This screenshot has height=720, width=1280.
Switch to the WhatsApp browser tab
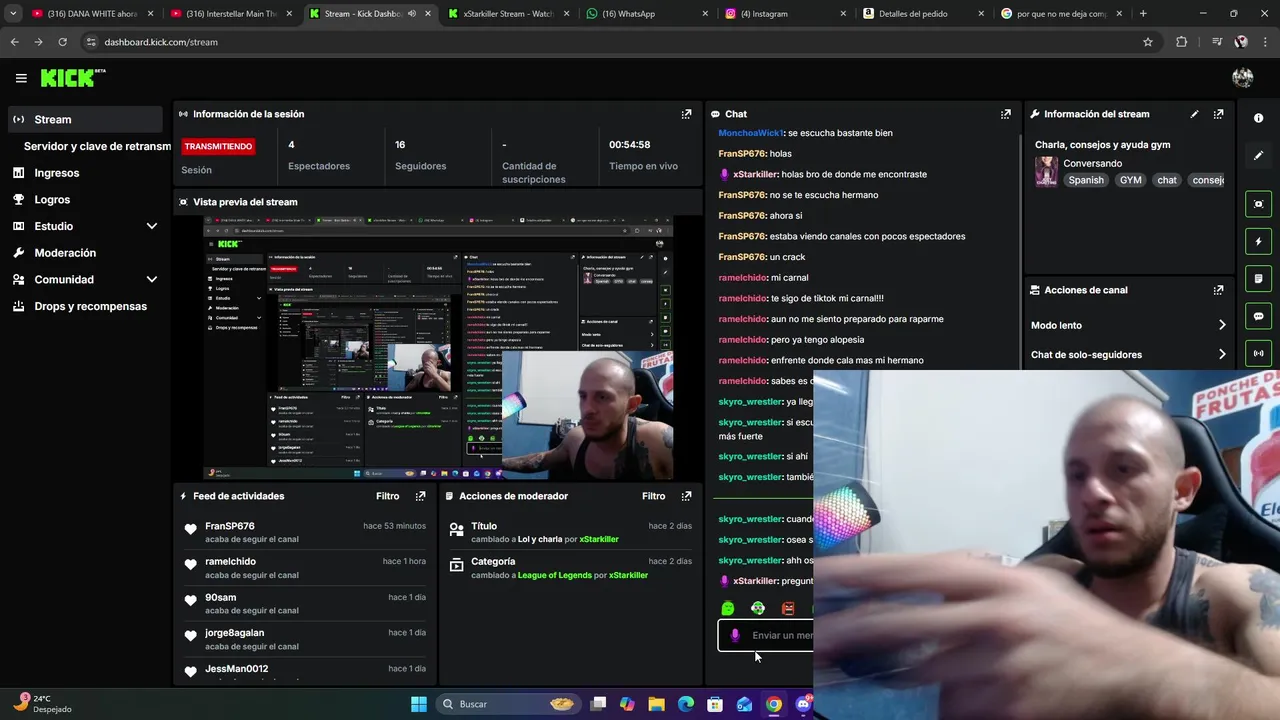(x=645, y=14)
